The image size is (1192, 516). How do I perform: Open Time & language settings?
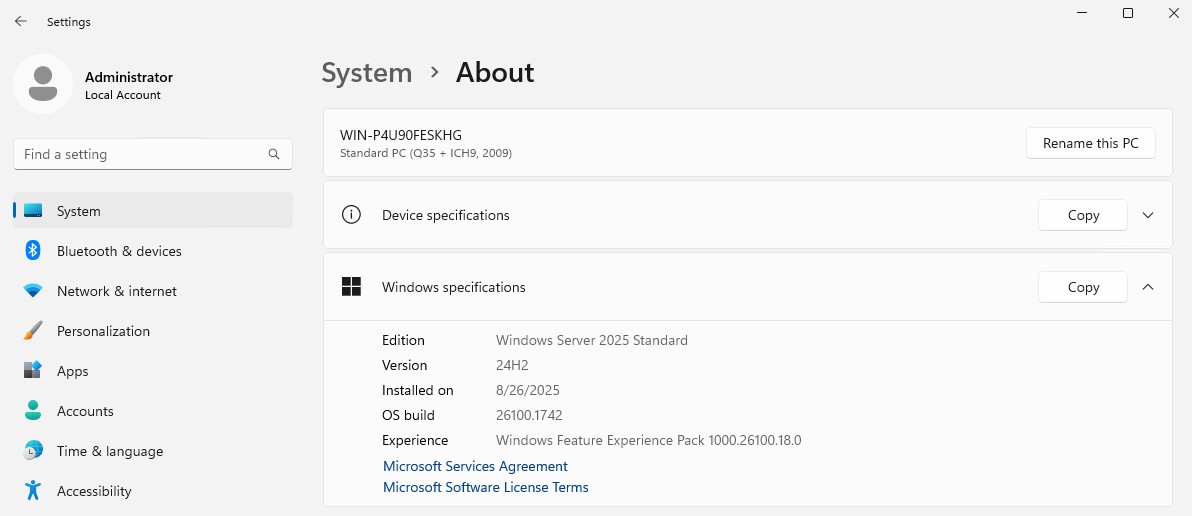[153, 451]
